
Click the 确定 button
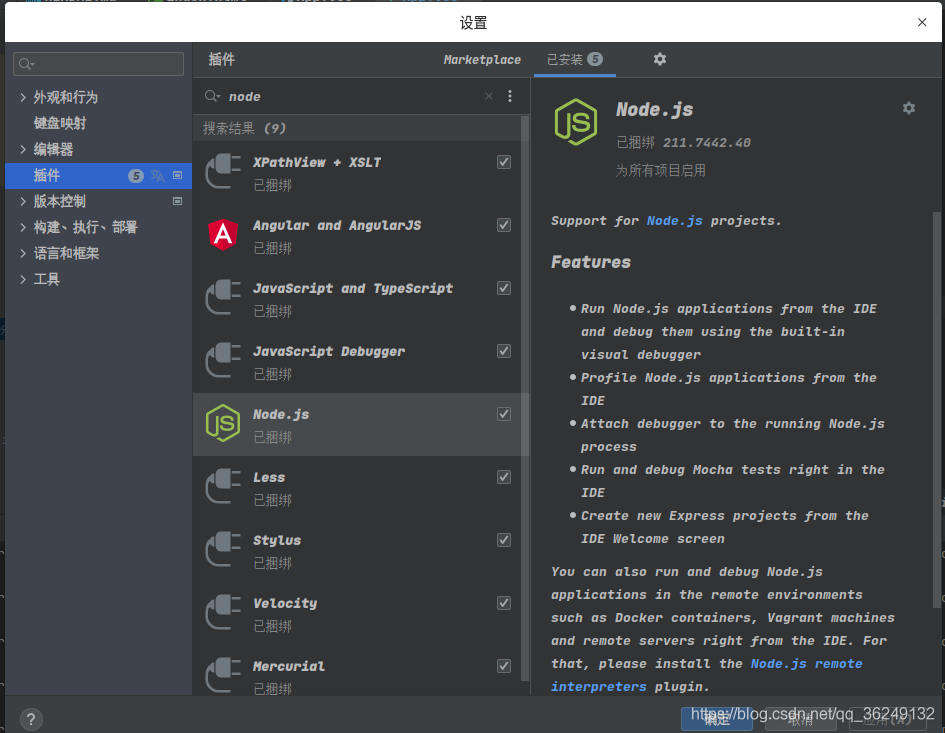(716, 719)
